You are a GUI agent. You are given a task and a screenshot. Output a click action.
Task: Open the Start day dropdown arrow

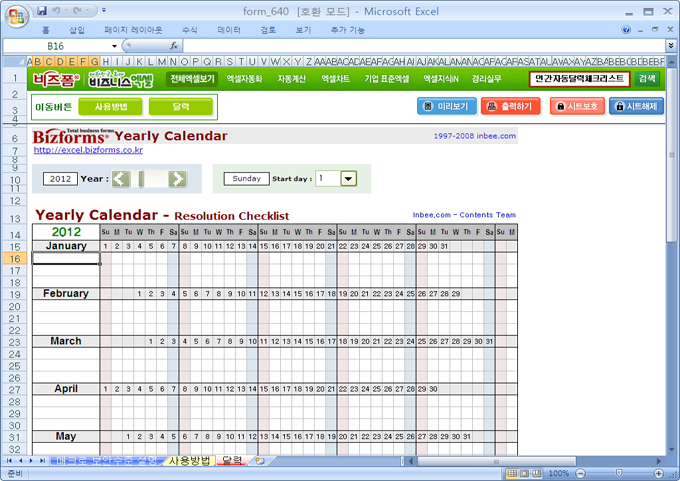(349, 179)
